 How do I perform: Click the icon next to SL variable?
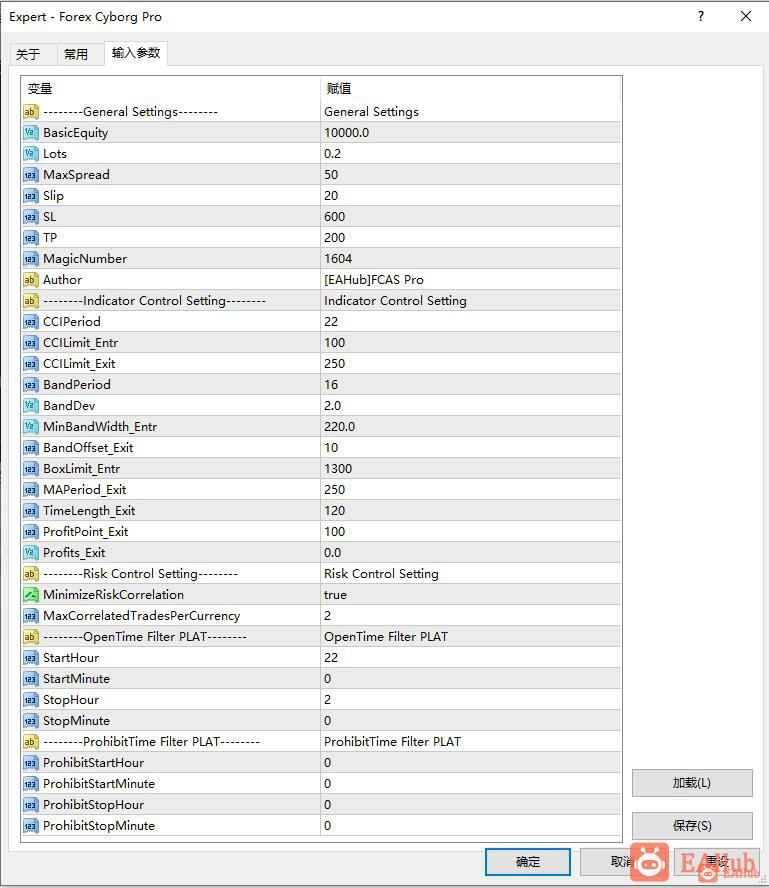31,216
